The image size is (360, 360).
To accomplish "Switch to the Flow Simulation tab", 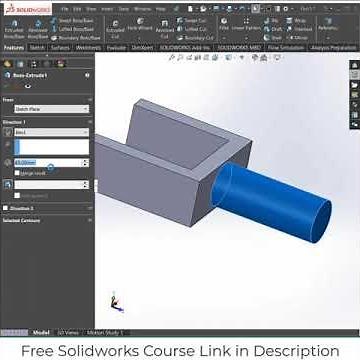I will coord(286,48).
